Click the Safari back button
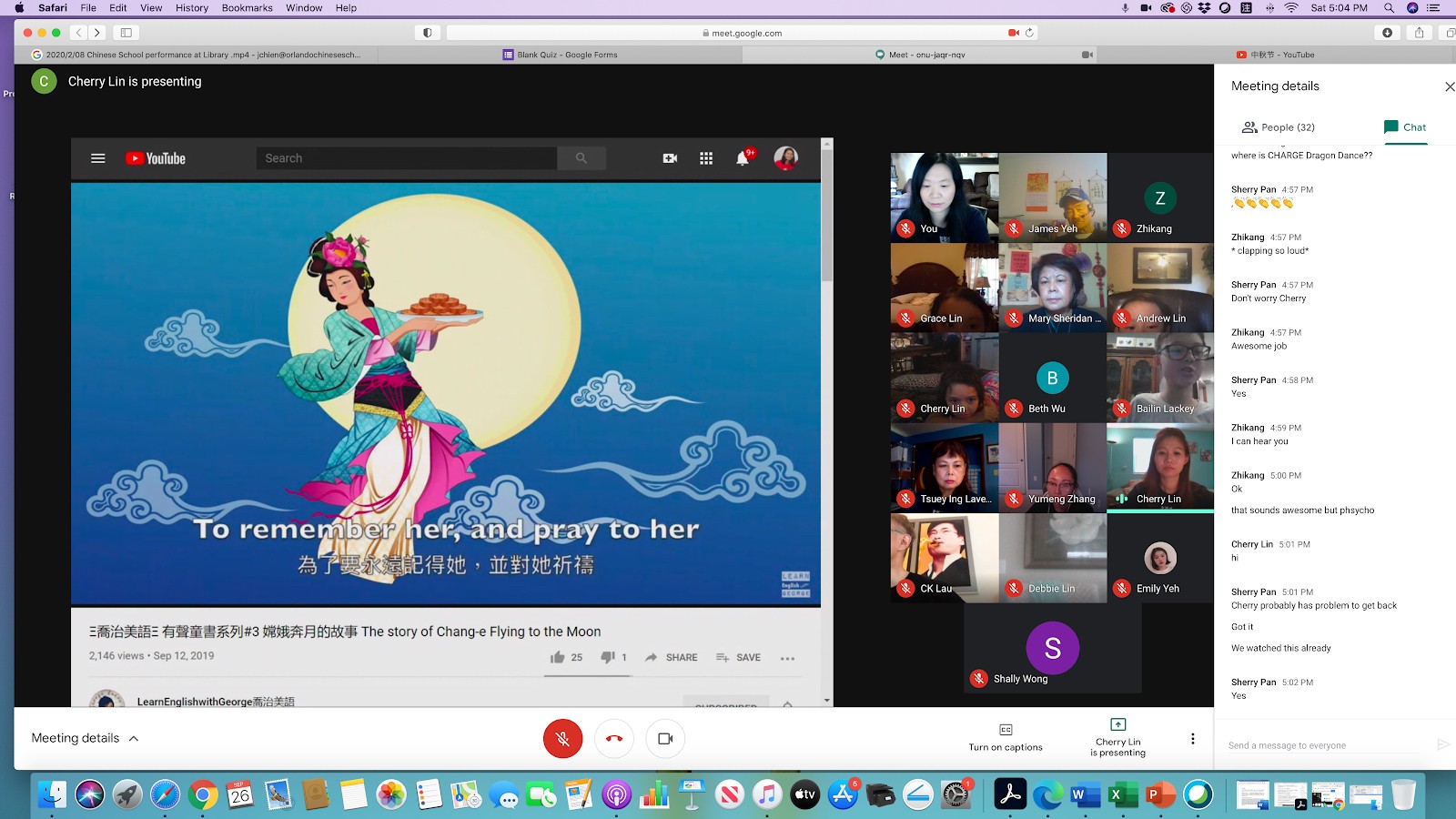Screen dimensions: 1456x819 point(79,33)
